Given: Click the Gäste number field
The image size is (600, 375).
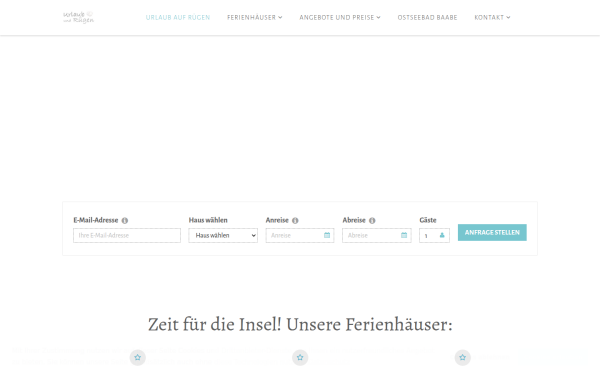Looking at the screenshot, I should pyautogui.click(x=434, y=235).
